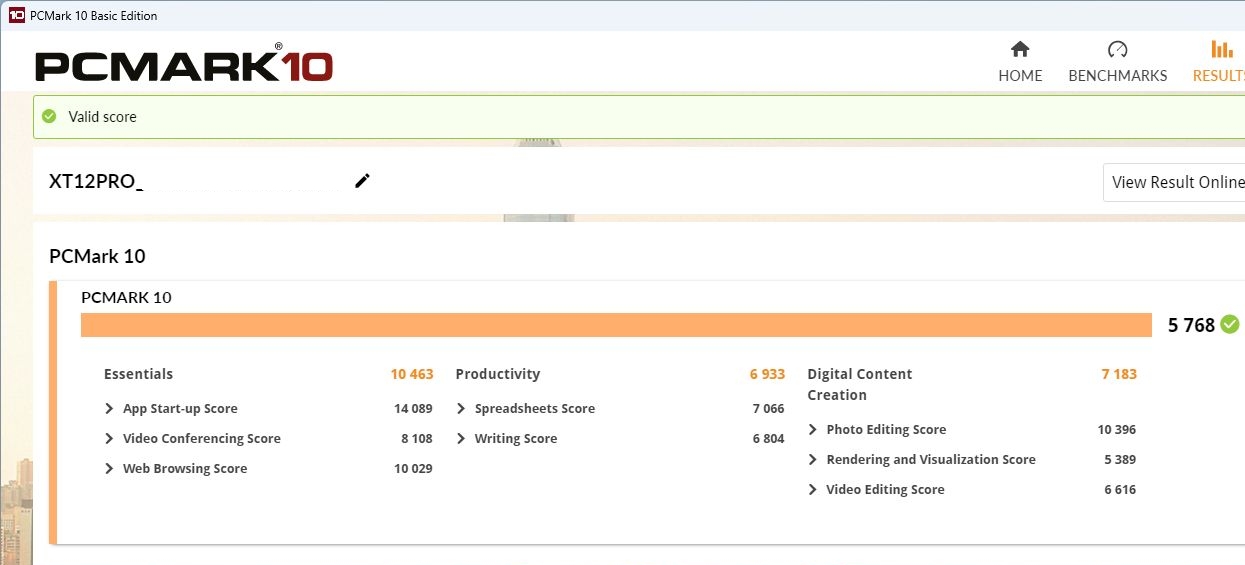Switch to the RESULTS tab
Image resolution: width=1245 pixels, height=565 pixels.
1219,62
